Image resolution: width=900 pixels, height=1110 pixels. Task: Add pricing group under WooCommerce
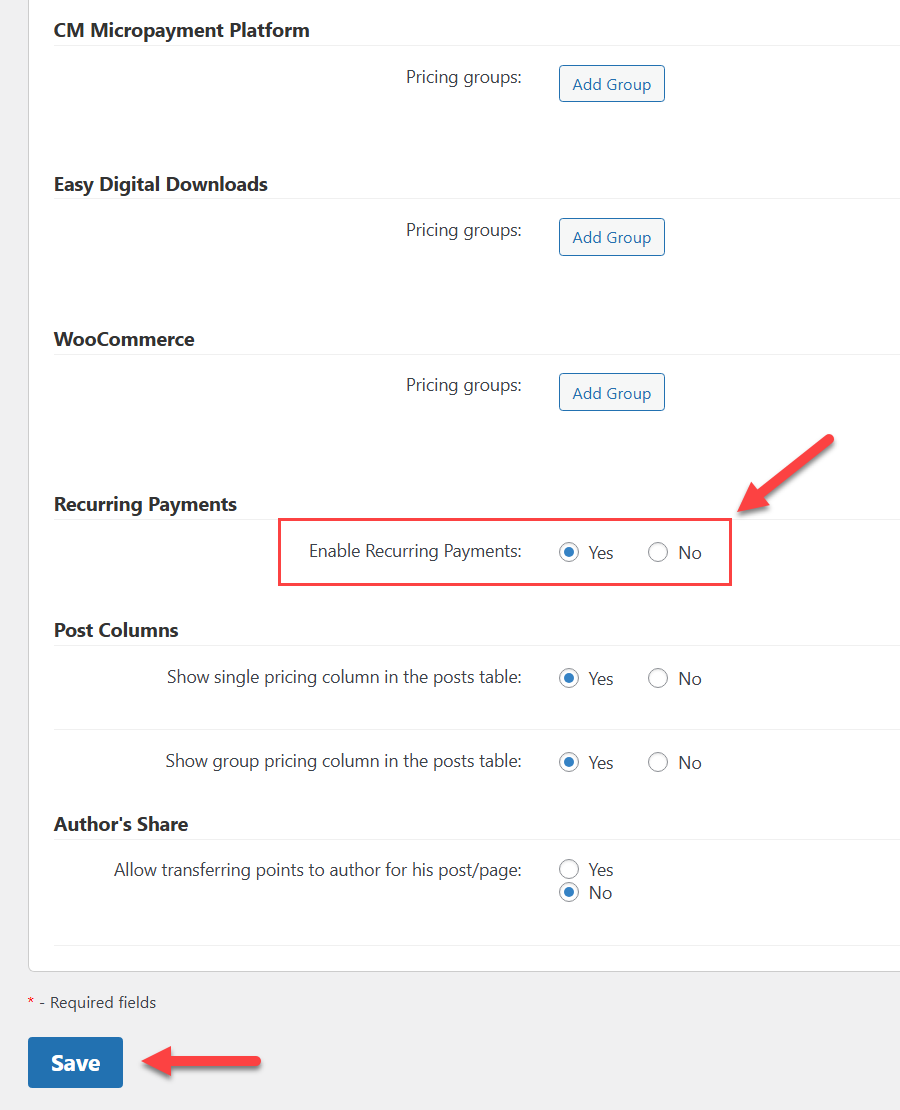point(611,392)
